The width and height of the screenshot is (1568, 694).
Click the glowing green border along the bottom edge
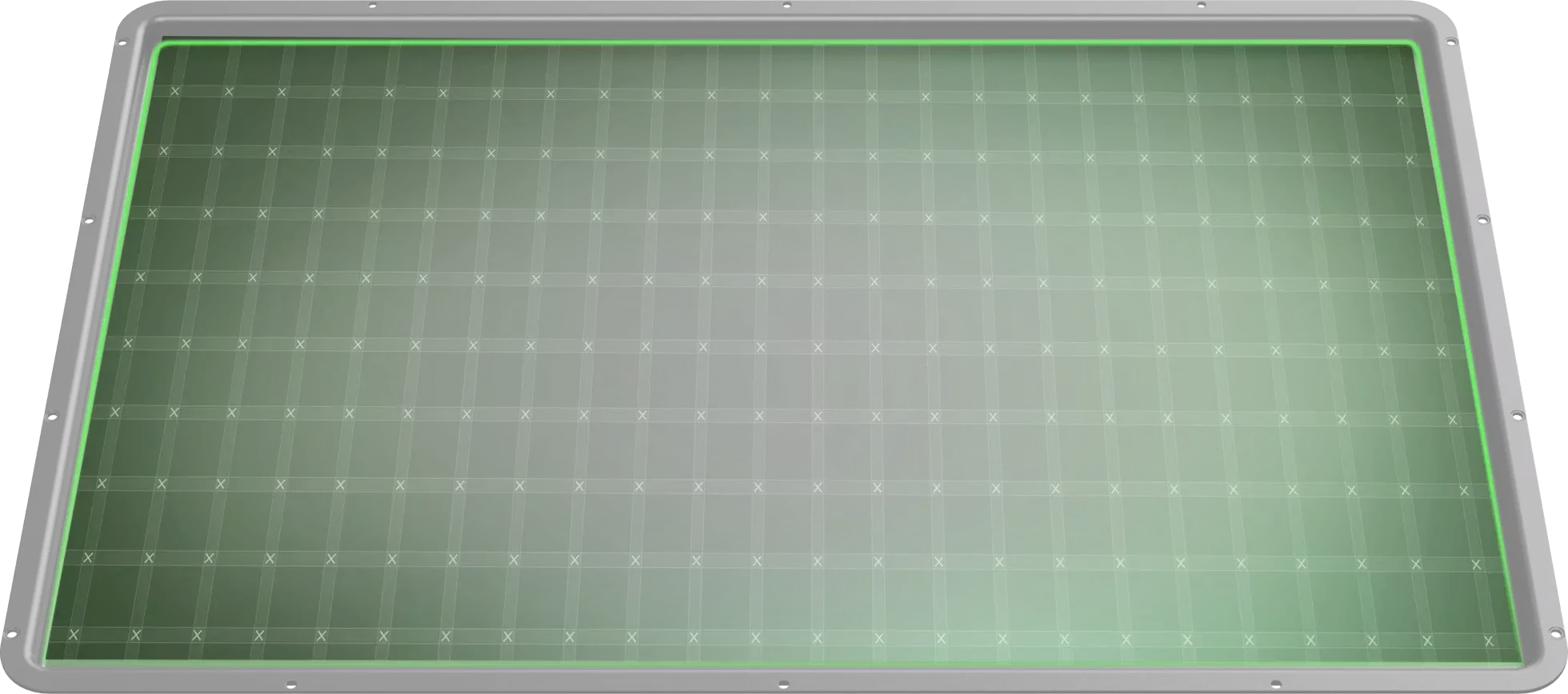[x=784, y=664]
